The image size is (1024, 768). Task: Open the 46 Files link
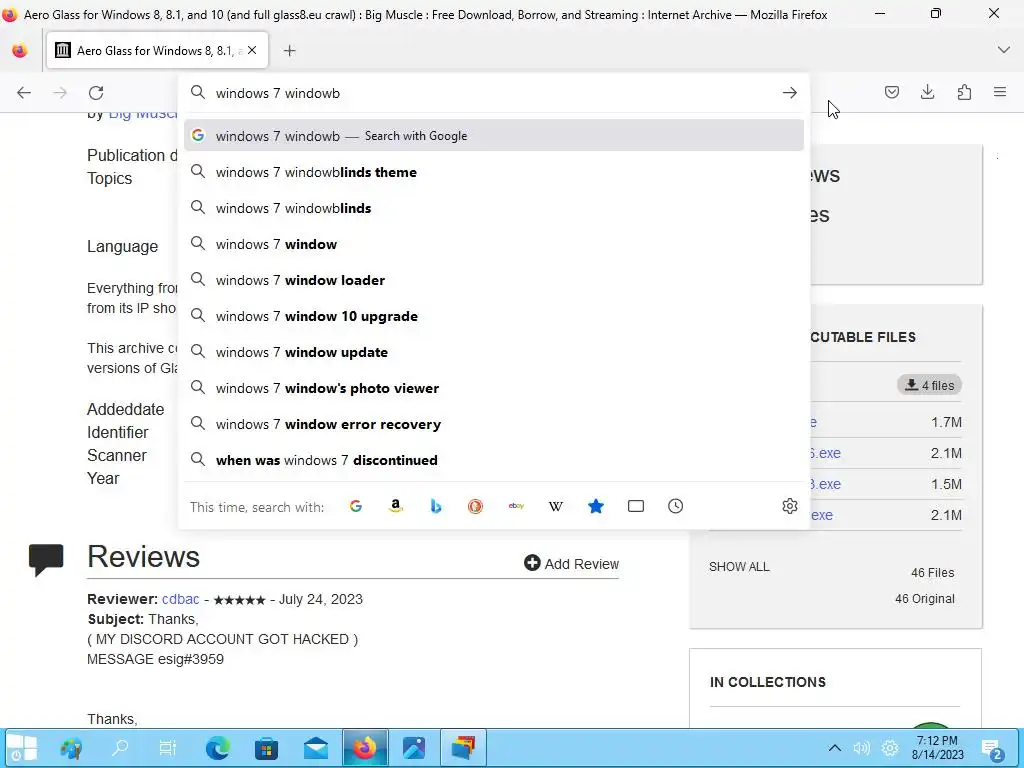click(x=933, y=573)
